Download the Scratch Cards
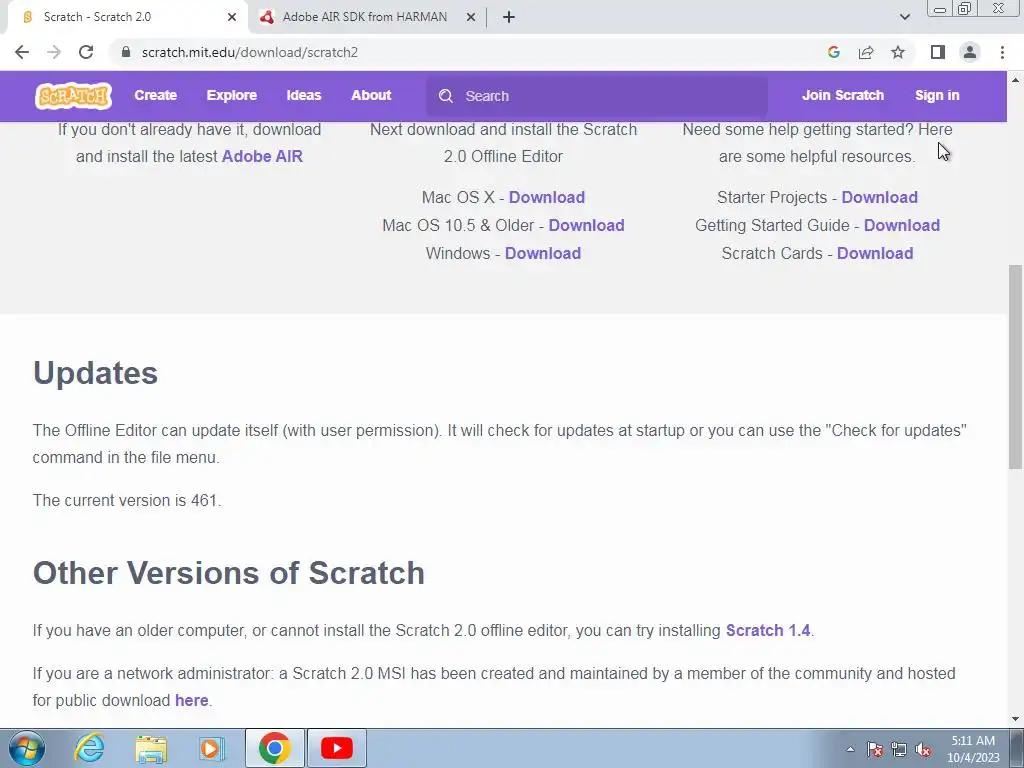The image size is (1024, 768). tap(875, 253)
